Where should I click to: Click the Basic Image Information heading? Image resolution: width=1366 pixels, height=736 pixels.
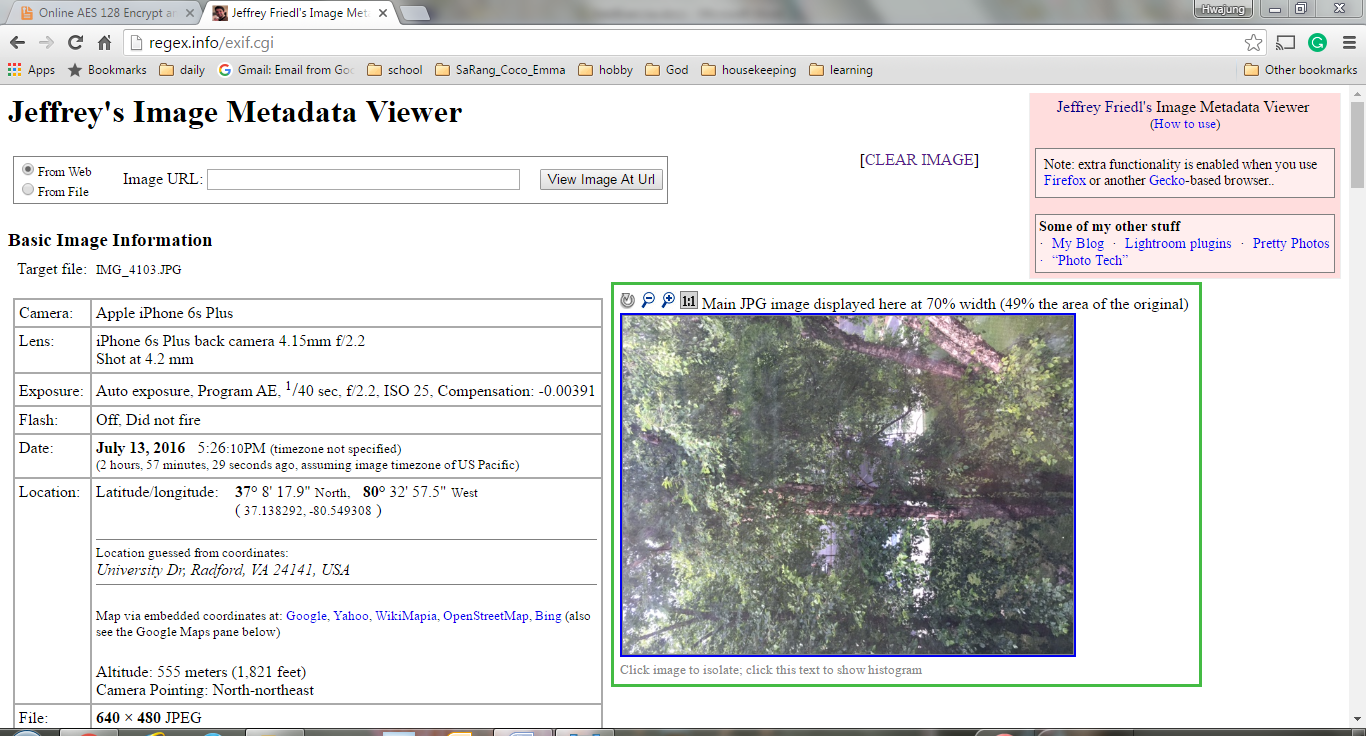(110, 240)
